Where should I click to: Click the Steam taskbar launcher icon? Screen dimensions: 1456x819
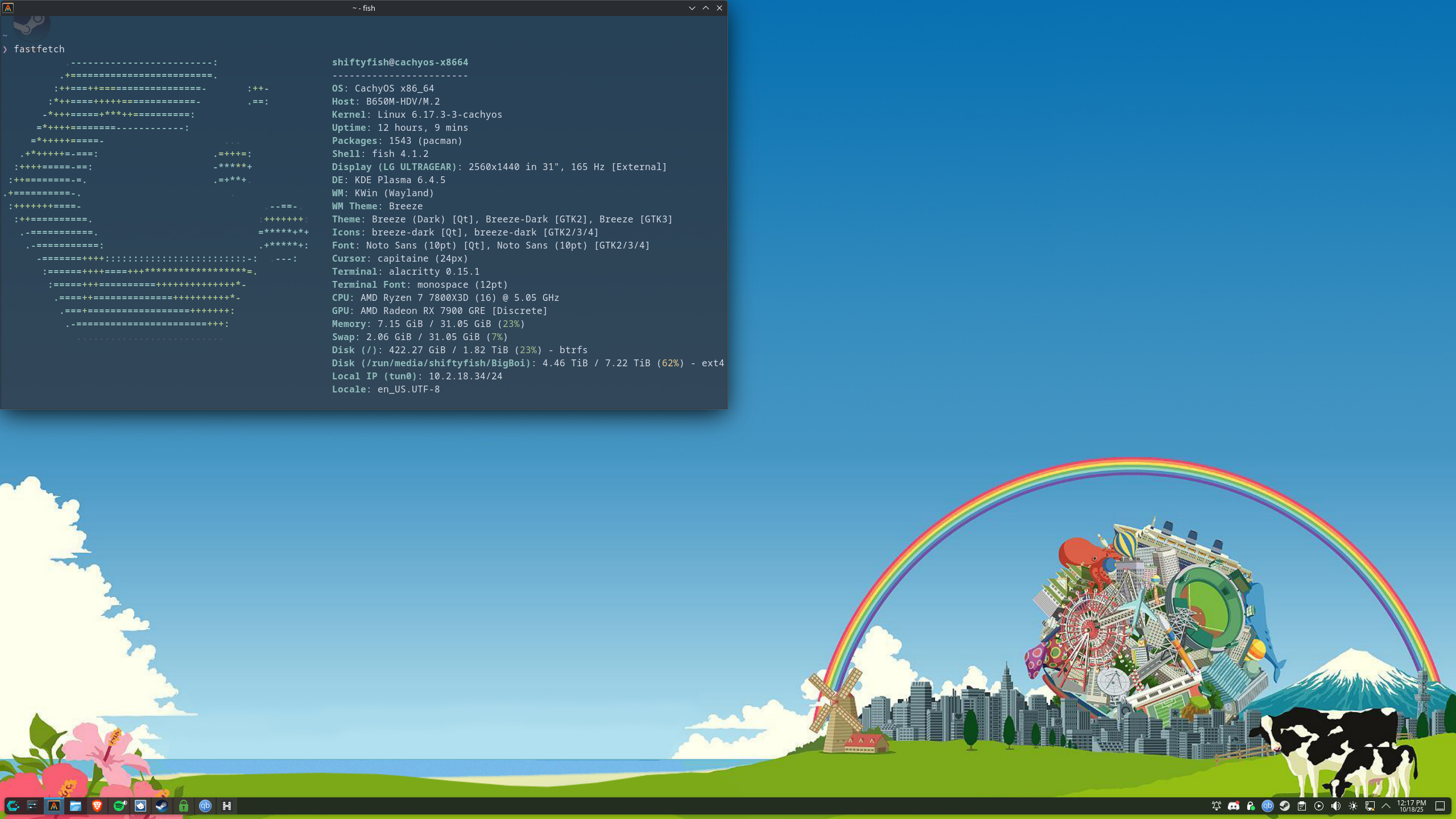click(162, 806)
